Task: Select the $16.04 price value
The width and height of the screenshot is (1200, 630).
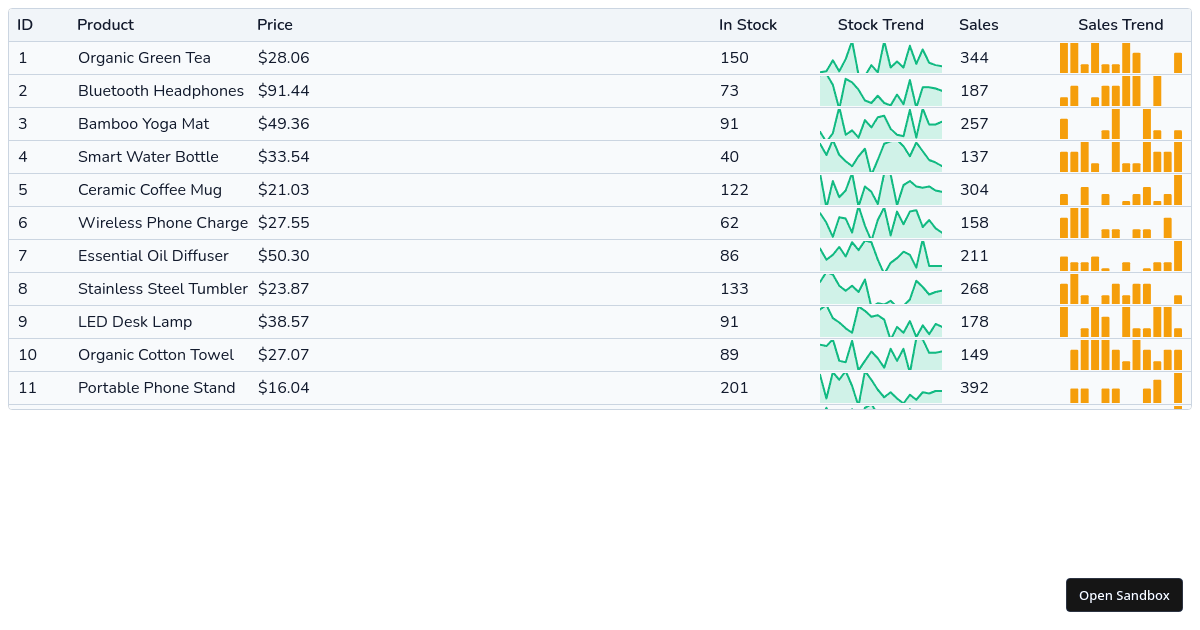Action: pos(284,388)
